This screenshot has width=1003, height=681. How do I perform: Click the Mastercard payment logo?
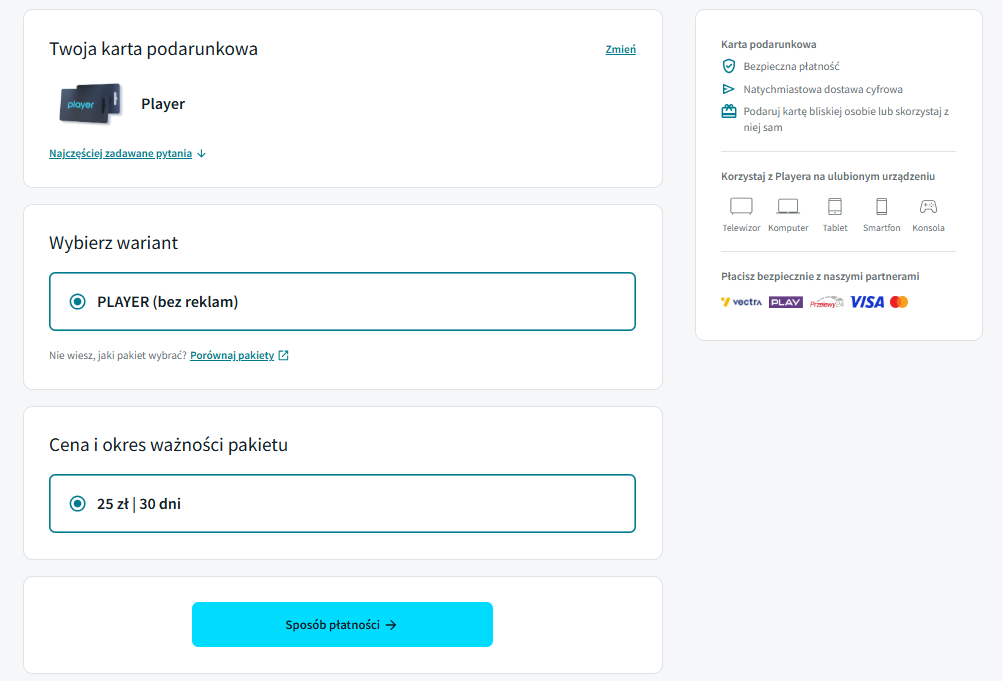(899, 302)
